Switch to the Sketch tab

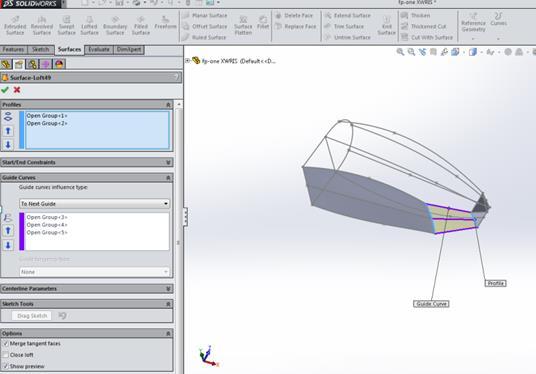(41, 50)
